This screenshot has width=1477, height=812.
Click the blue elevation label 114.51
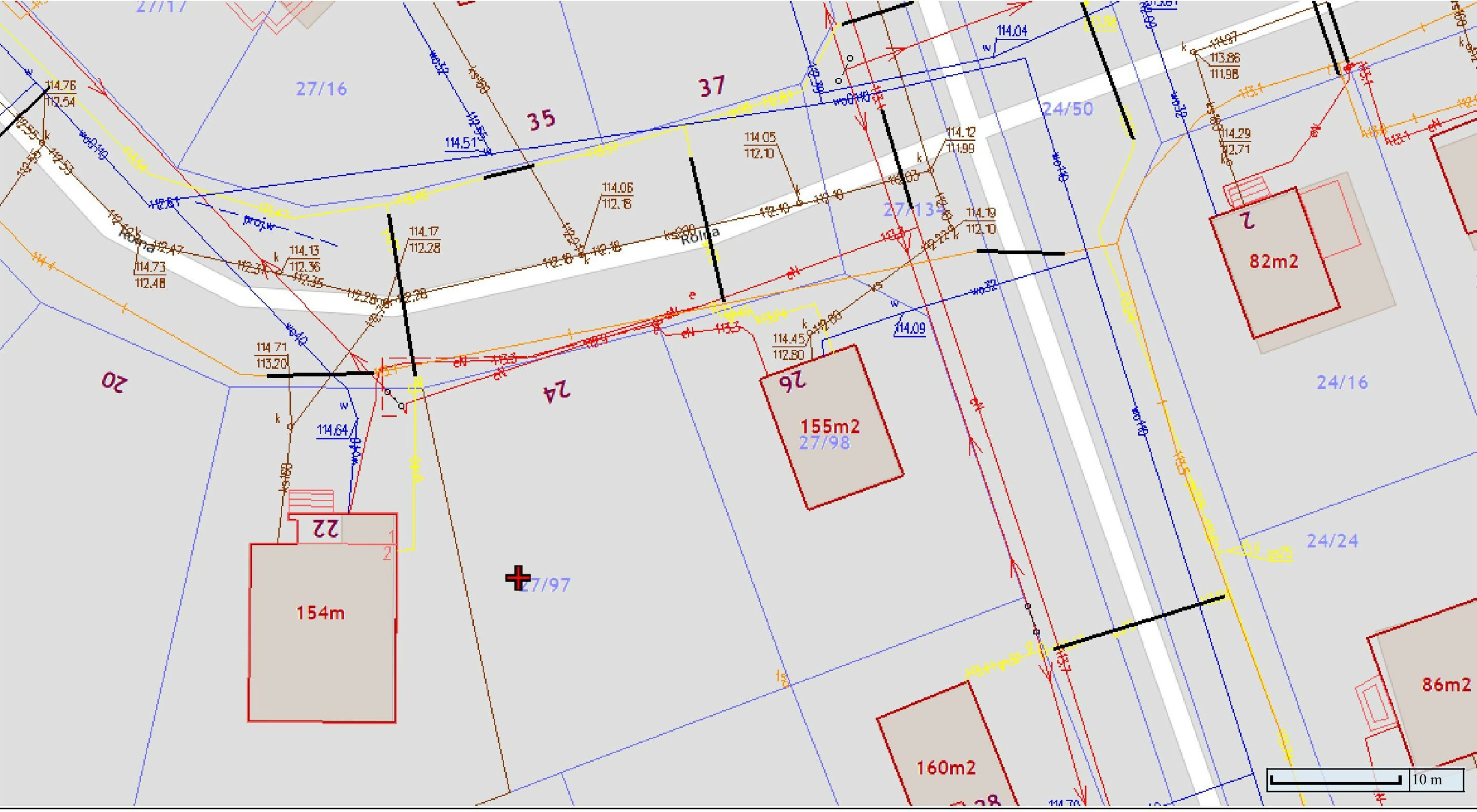coord(461,143)
